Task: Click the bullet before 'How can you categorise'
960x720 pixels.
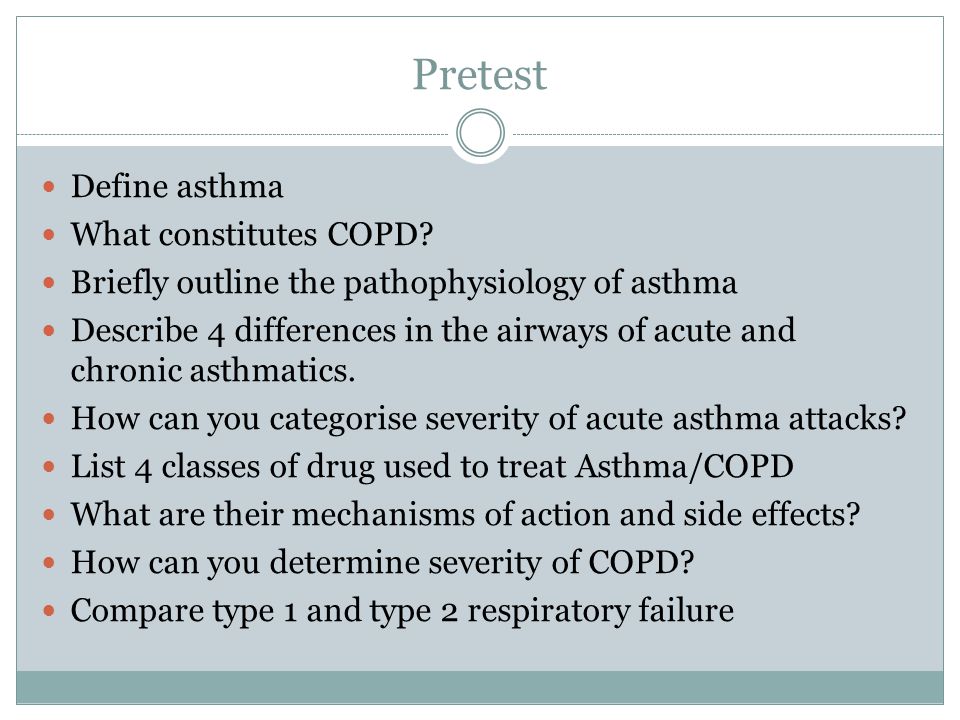Action: click(x=50, y=419)
